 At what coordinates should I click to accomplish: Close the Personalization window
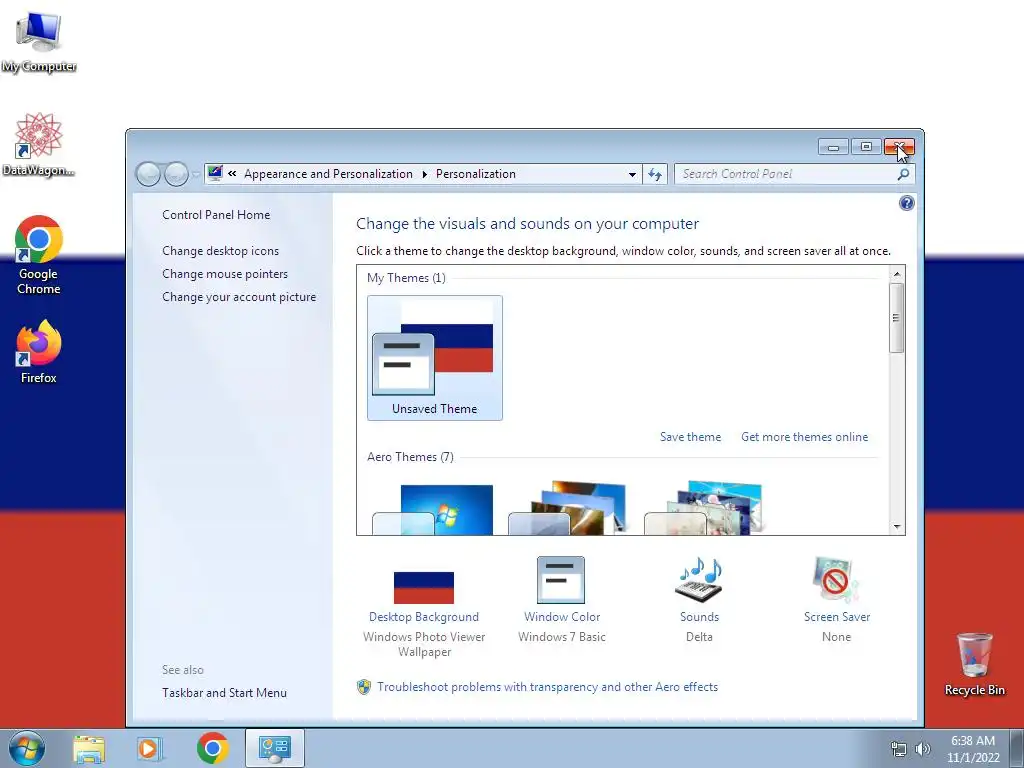[899, 147]
